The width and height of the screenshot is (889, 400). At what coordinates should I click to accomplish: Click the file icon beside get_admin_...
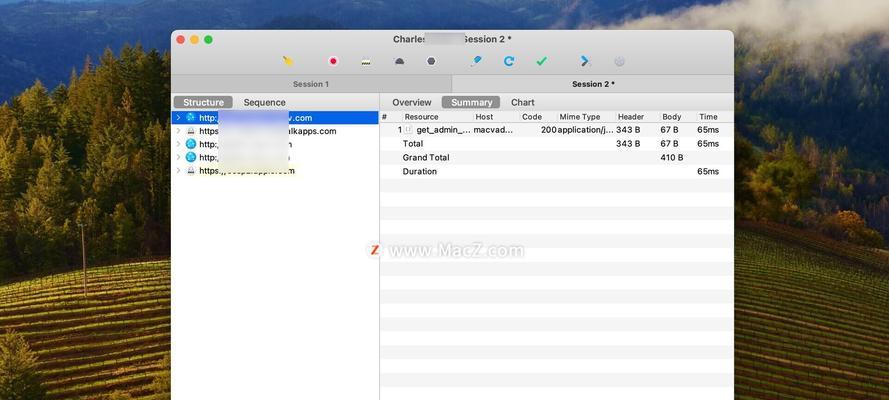(x=408, y=130)
